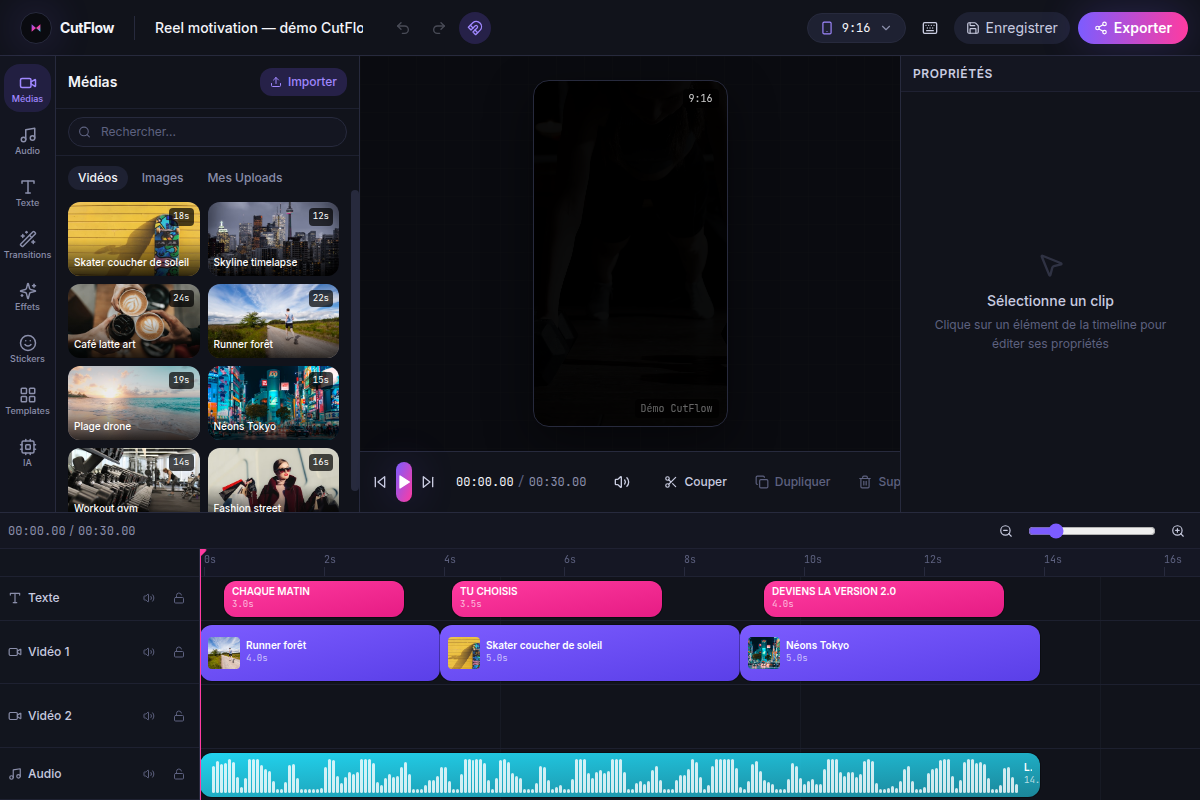1200x800 pixels.
Task: Open the Texte sidebar panel
Action: 27,192
